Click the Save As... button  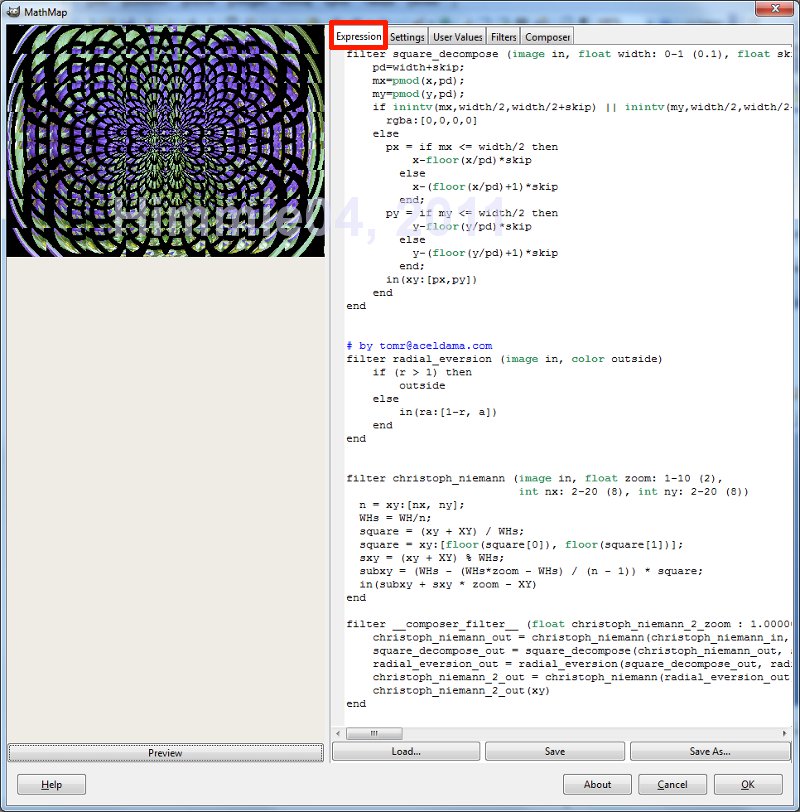(x=710, y=751)
